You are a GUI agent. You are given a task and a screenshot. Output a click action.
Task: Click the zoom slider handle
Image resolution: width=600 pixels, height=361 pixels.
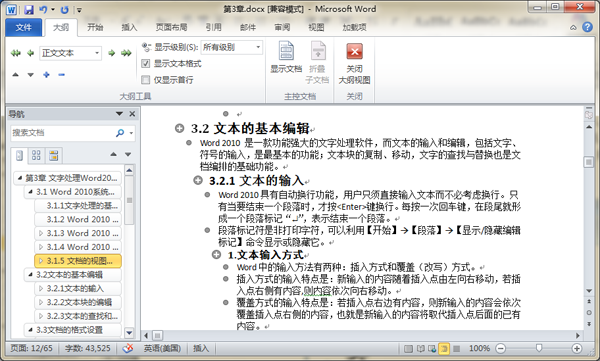[539, 348]
